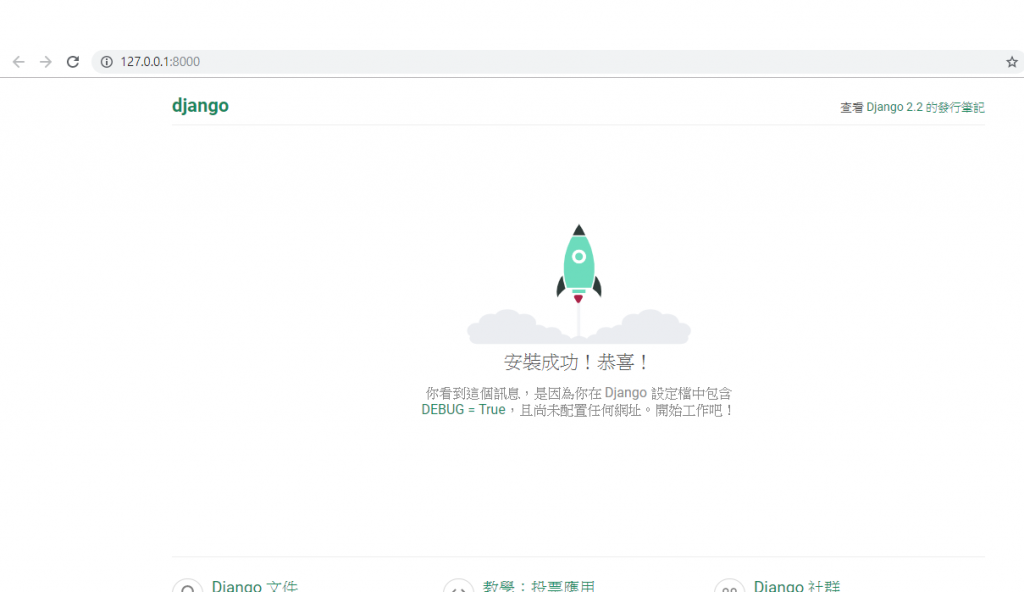Click the code icon beside 教學：投票應用

point(458,585)
